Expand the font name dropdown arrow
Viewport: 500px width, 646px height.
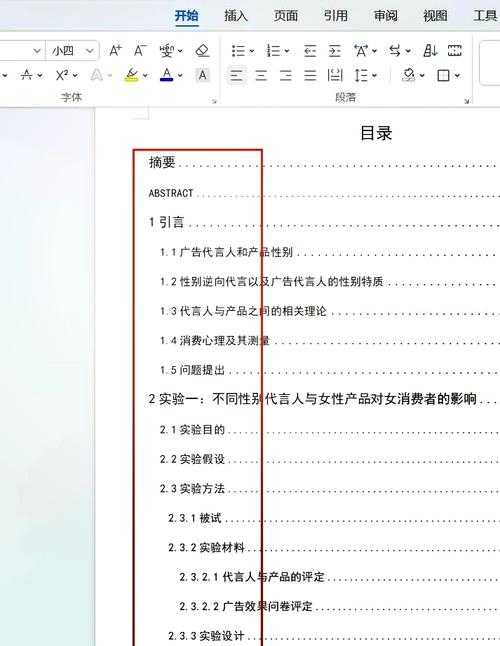37,51
